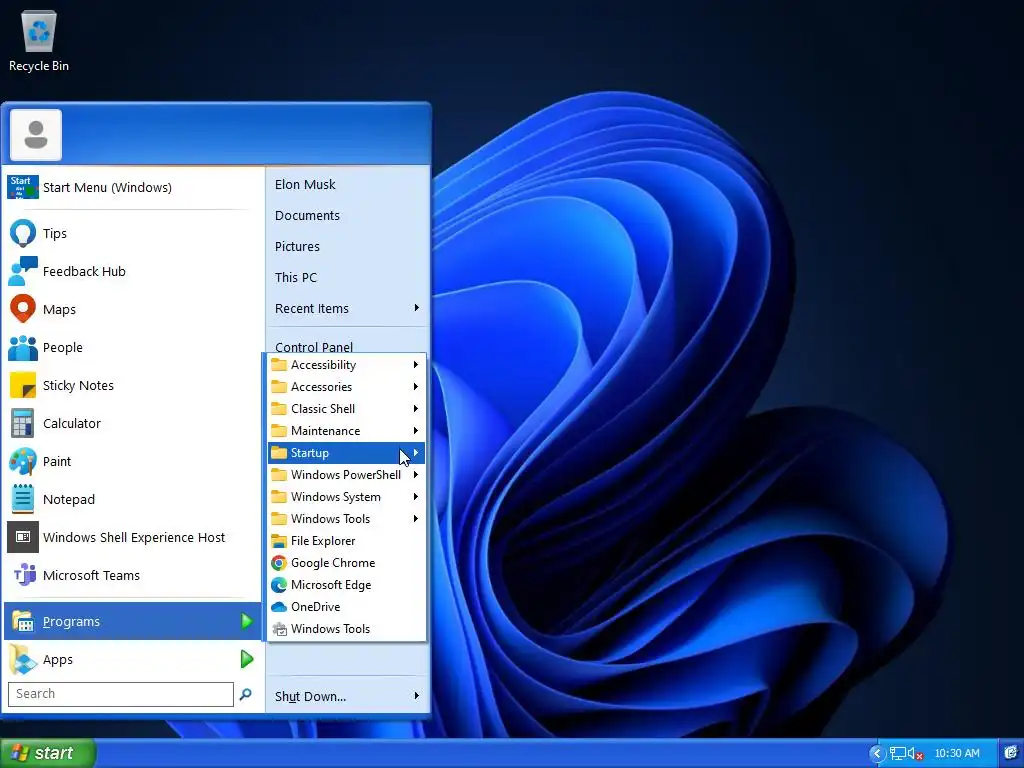Click the search magnifier icon
Viewport: 1024px width, 768px height.
pyautogui.click(x=246, y=694)
